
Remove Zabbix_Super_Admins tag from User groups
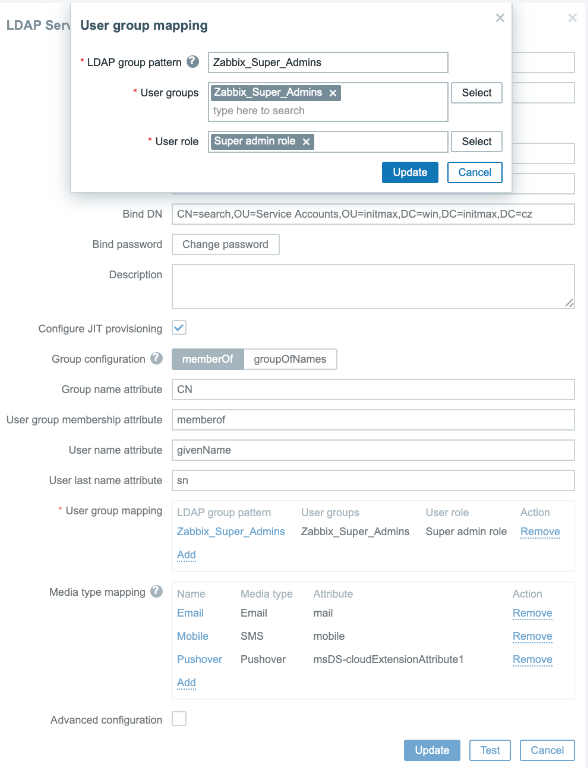click(333, 93)
